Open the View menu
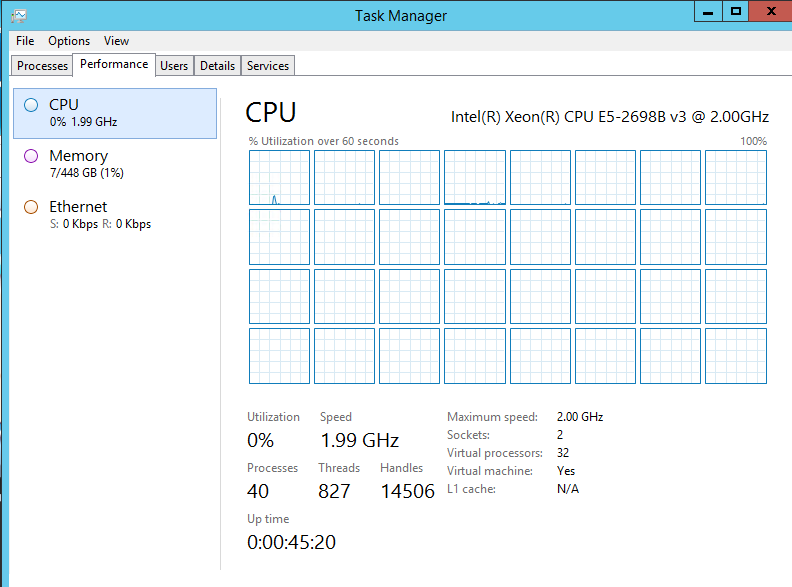The image size is (792, 587). (116, 41)
